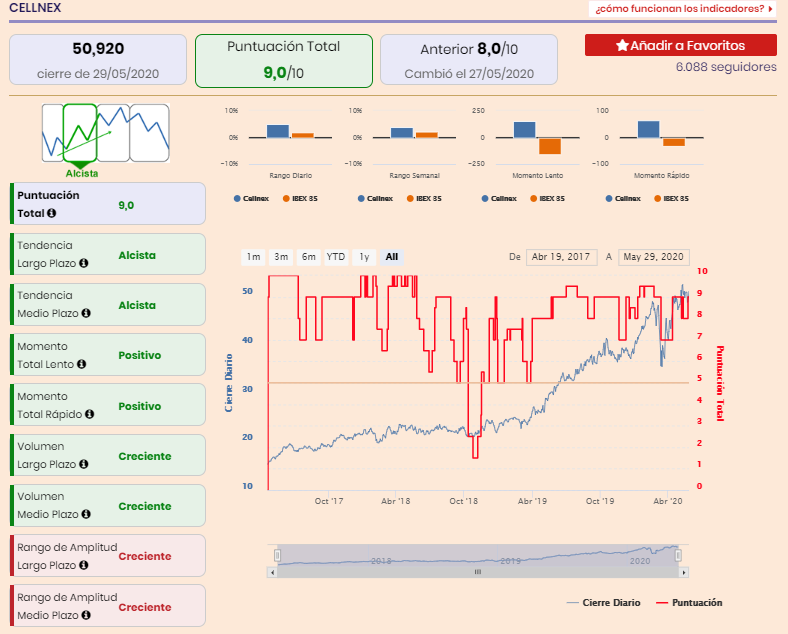Click the Rango Diario chart Cellnex blue bar
788x634 pixels.
[x=278, y=131]
